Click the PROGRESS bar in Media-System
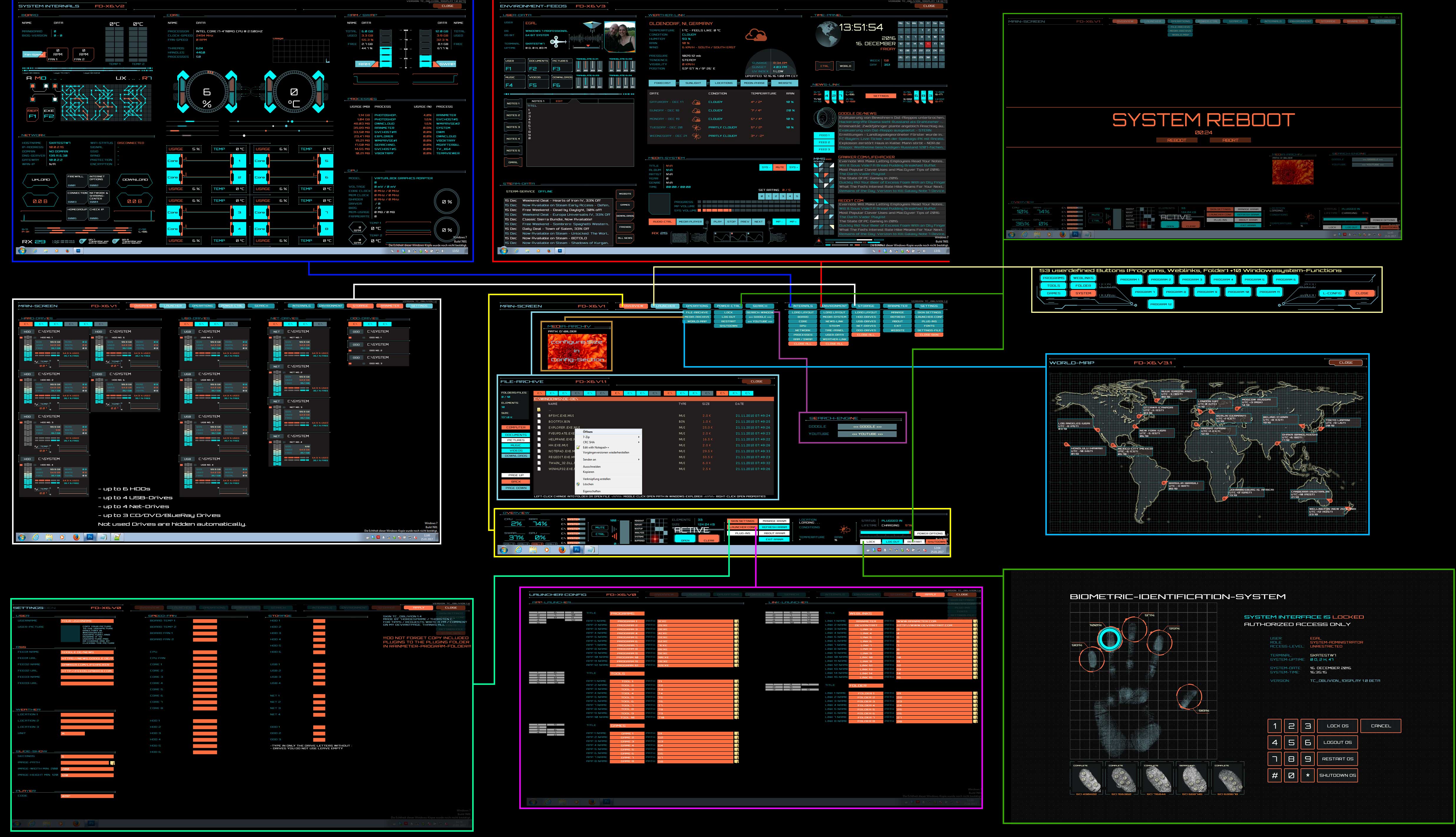Screen dimensions: 1456x837 [749, 202]
